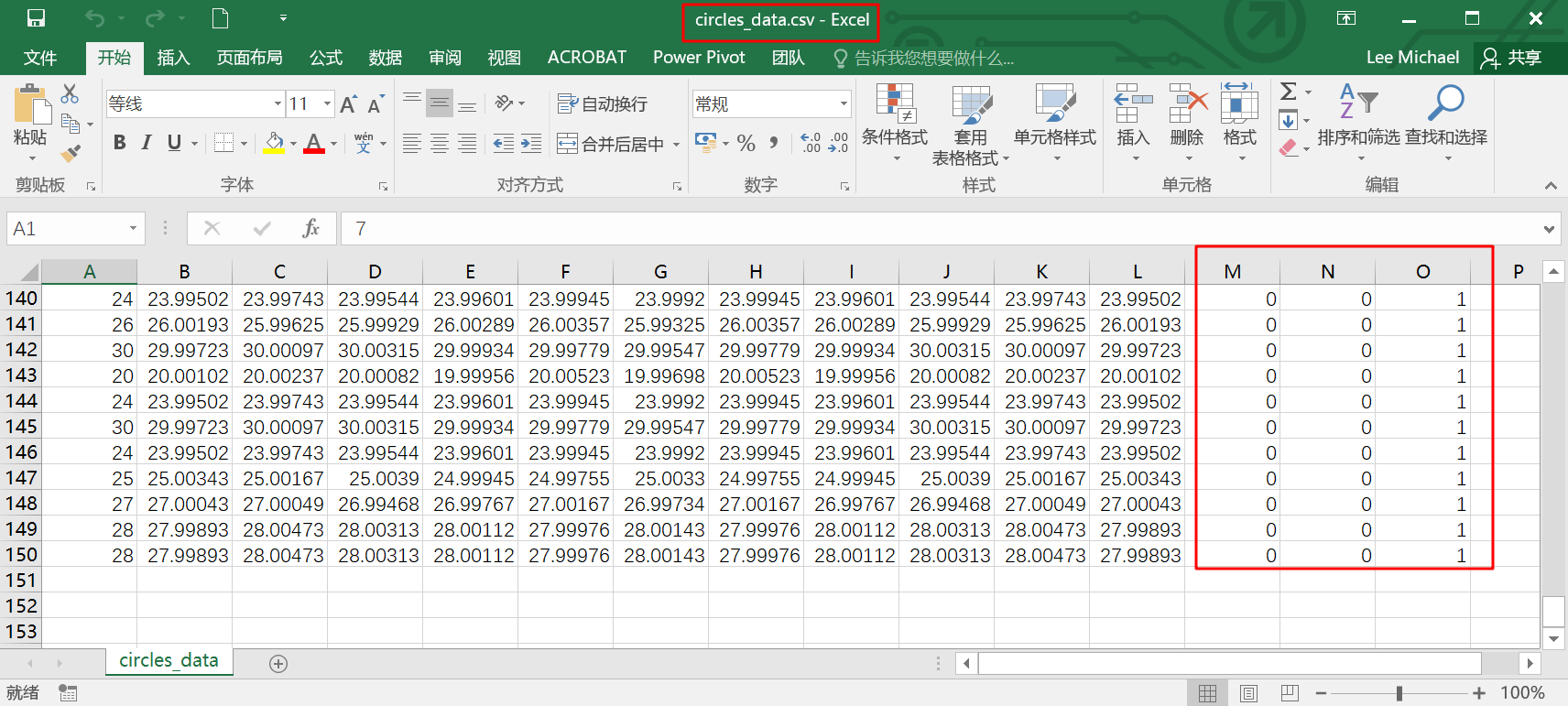Switch to 插入 tab

(x=173, y=58)
